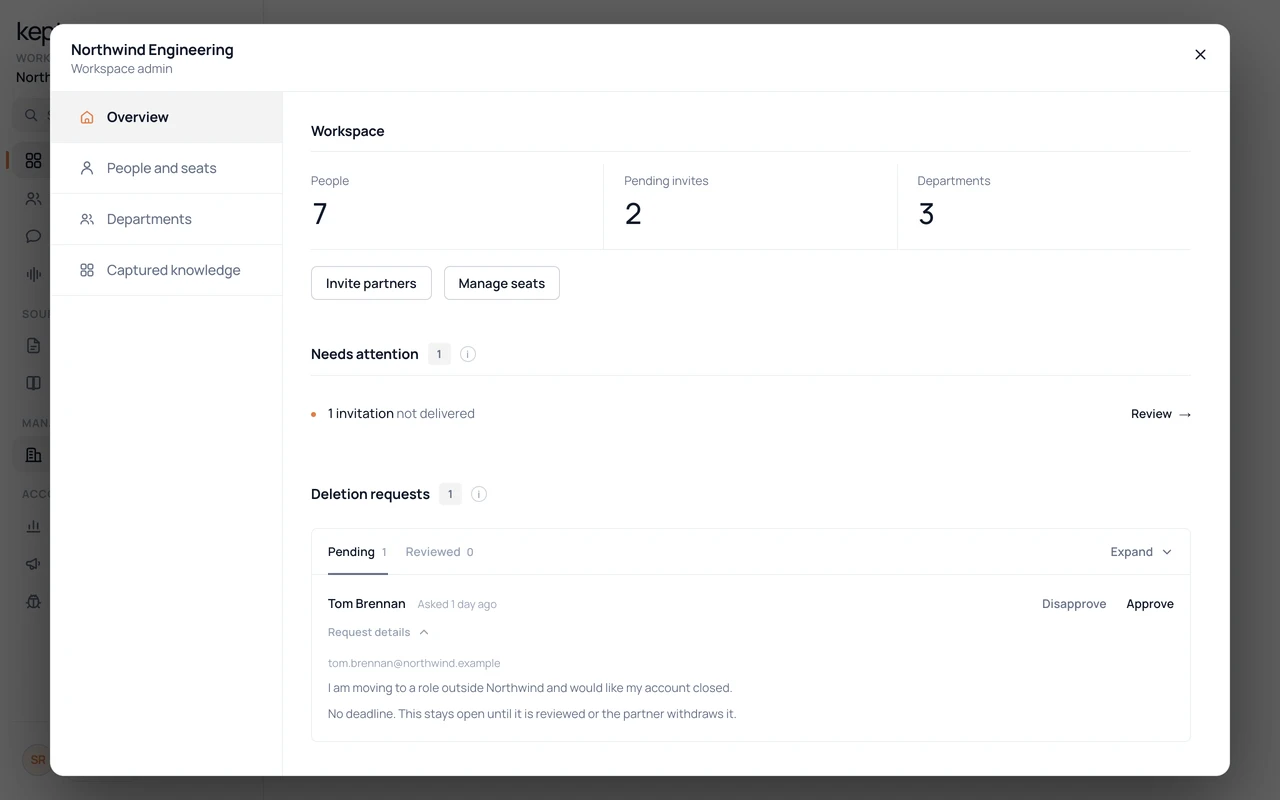This screenshot has width=1280, height=800.
Task: Click the grid icon in background sidebar
Action: (33, 160)
